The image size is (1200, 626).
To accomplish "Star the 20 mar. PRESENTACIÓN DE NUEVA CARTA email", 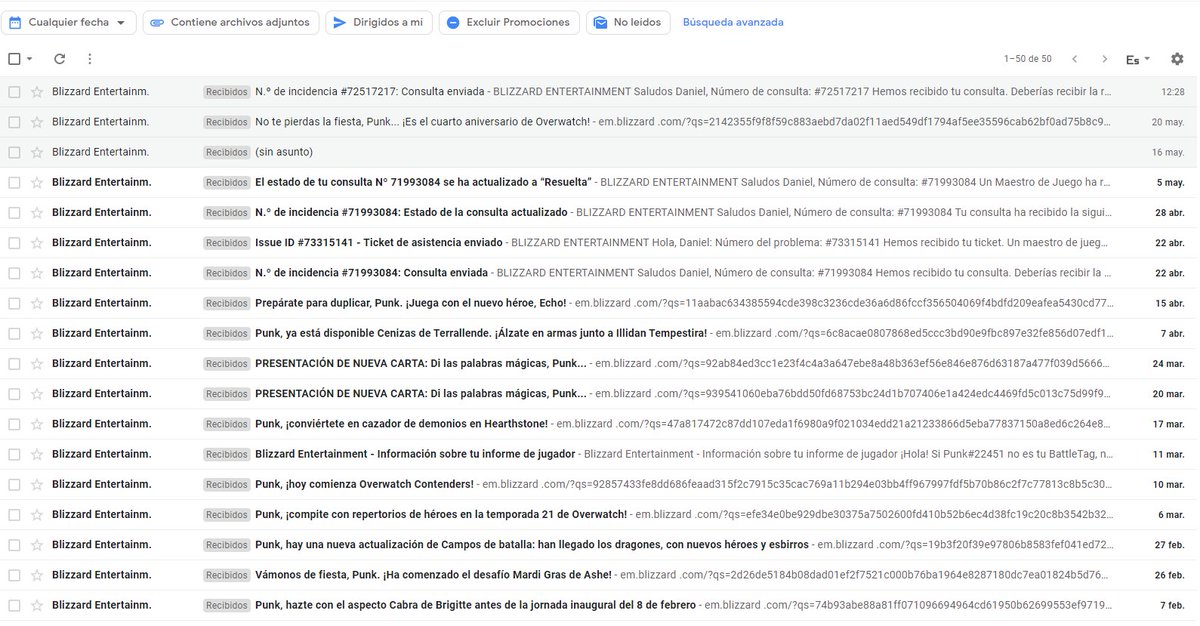I will click(x=37, y=393).
